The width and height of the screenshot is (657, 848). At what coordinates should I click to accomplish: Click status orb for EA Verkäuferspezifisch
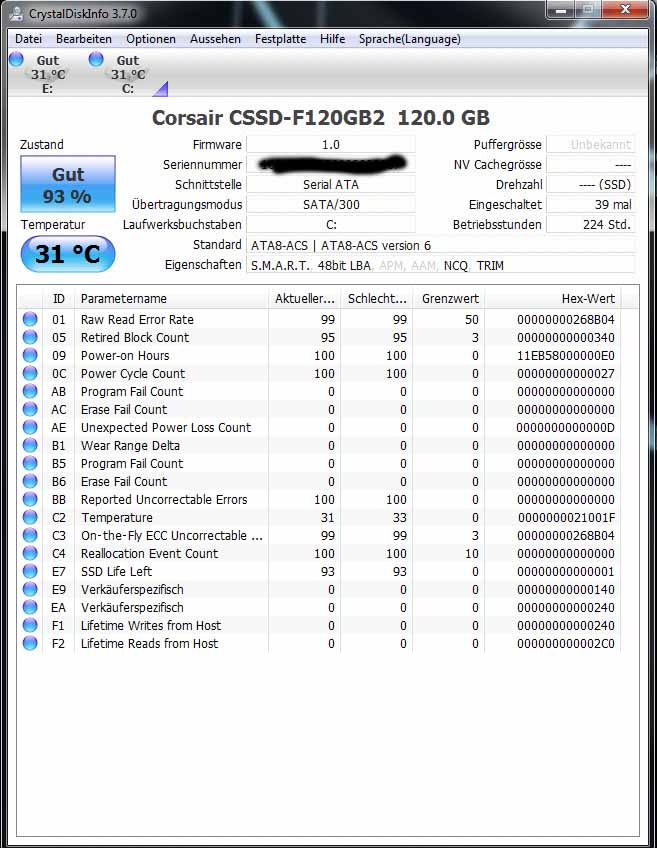pyautogui.click(x=30, y=607)
